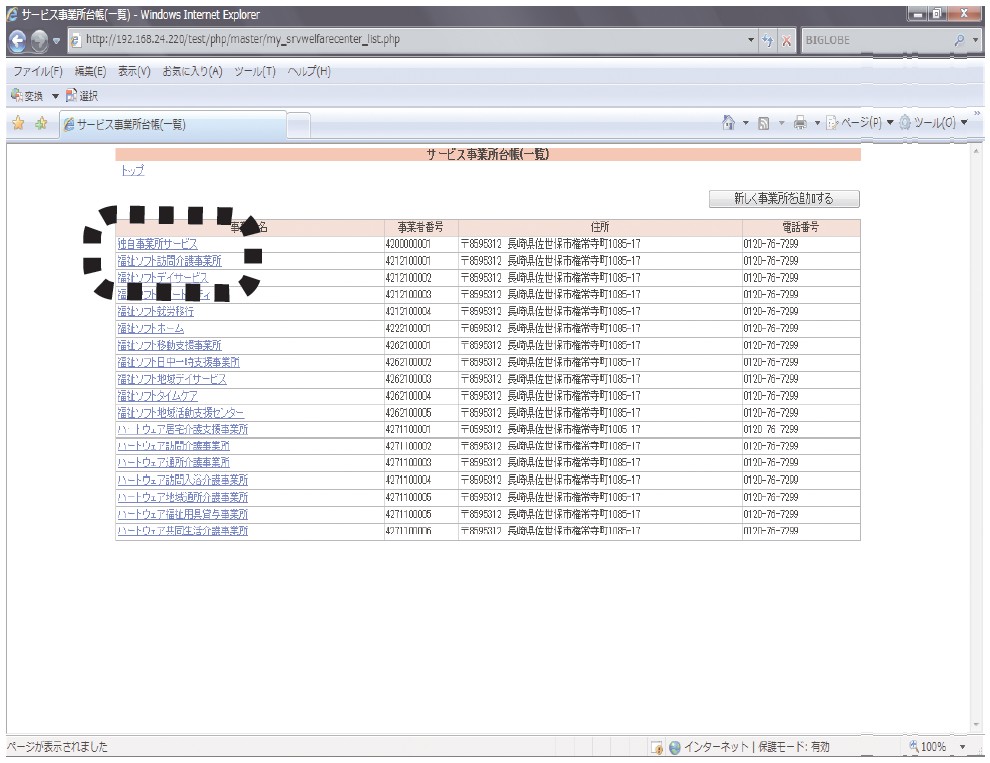Click the Add to Favorites icon

[40, 124]
